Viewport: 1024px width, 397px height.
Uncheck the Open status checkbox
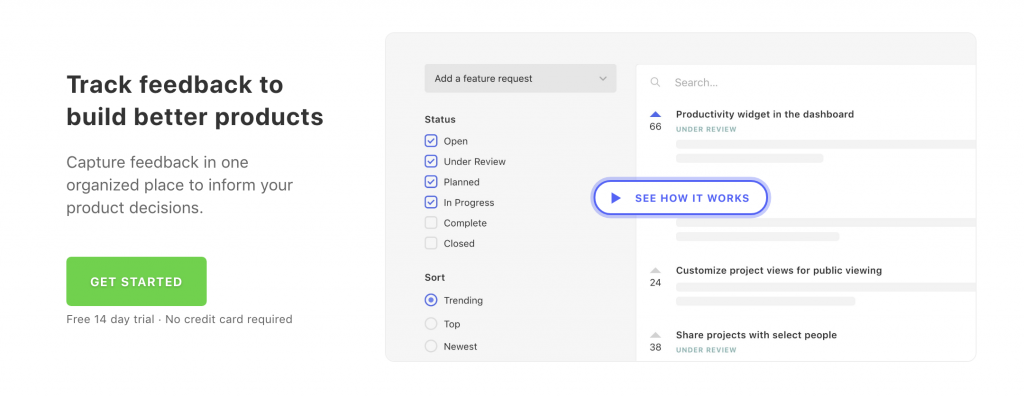tap(431, 141)
